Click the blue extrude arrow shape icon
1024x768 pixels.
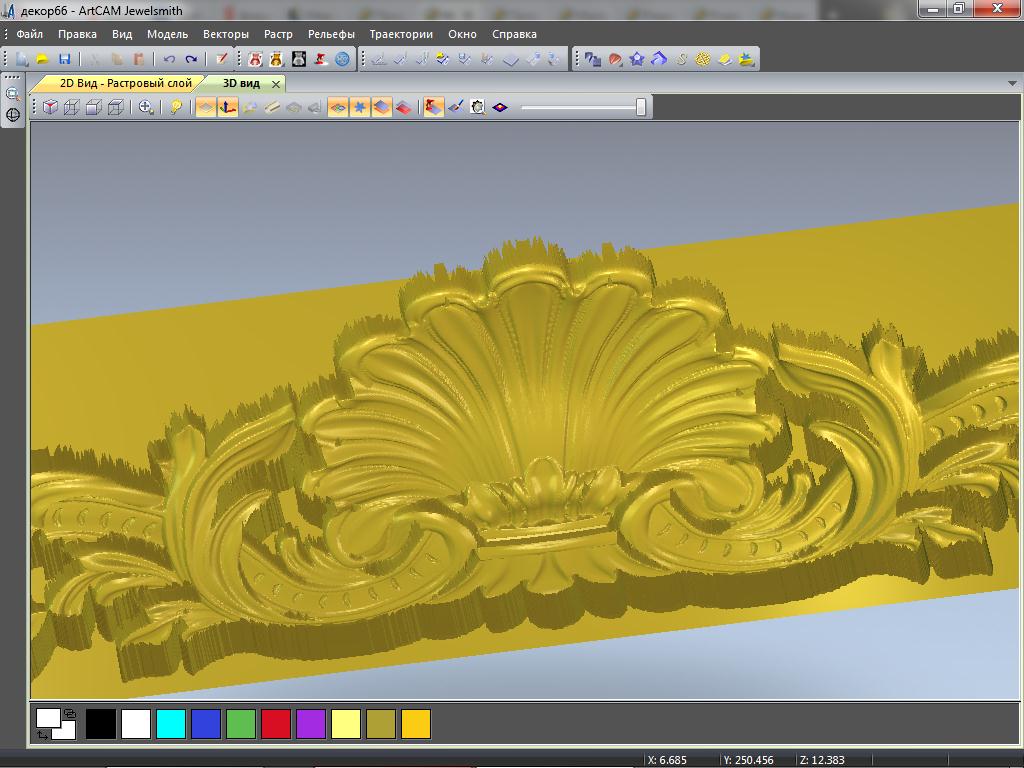(x=659, y=59)
